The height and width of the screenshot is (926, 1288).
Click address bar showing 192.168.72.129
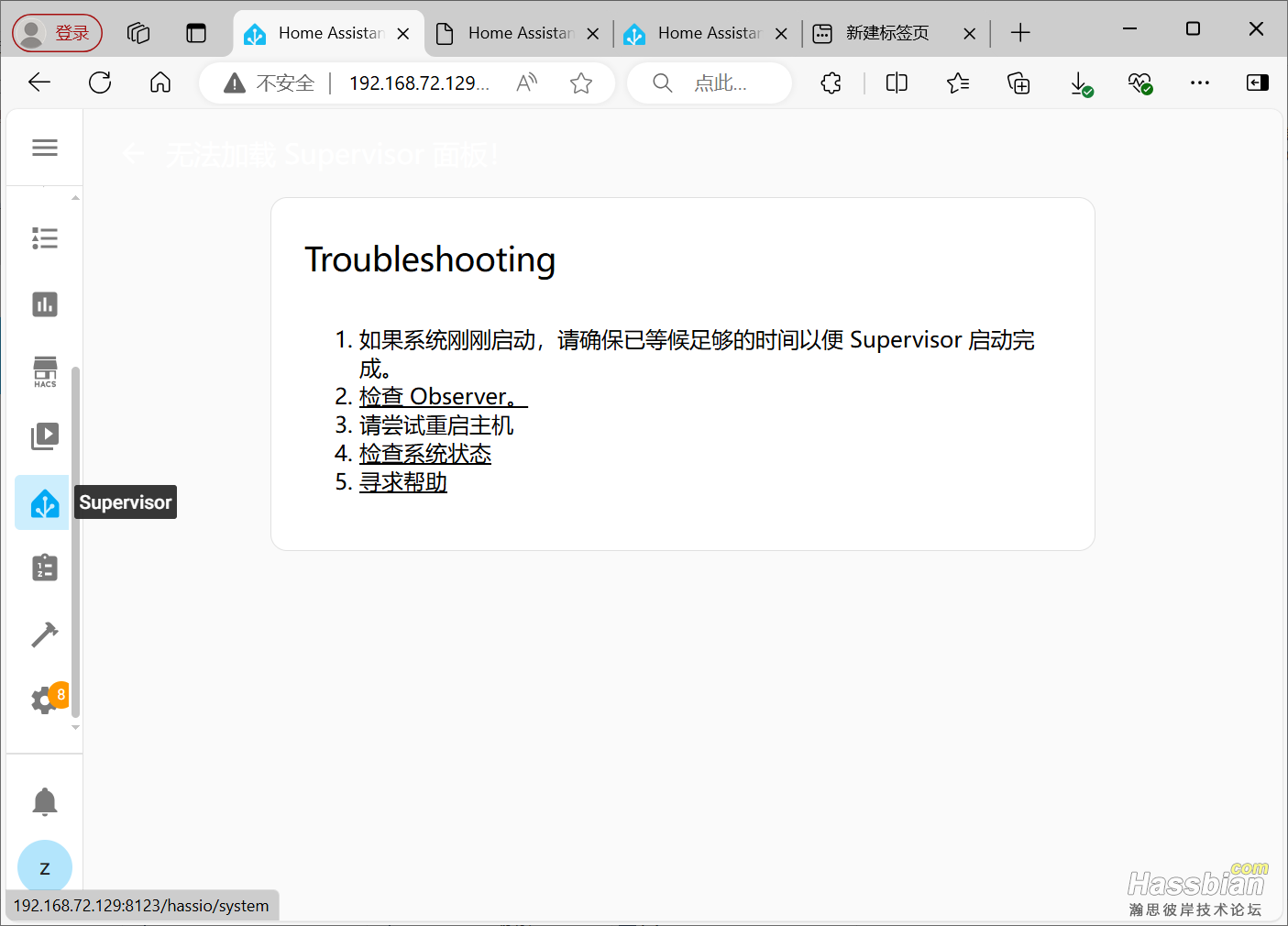(x=419, y=83)
